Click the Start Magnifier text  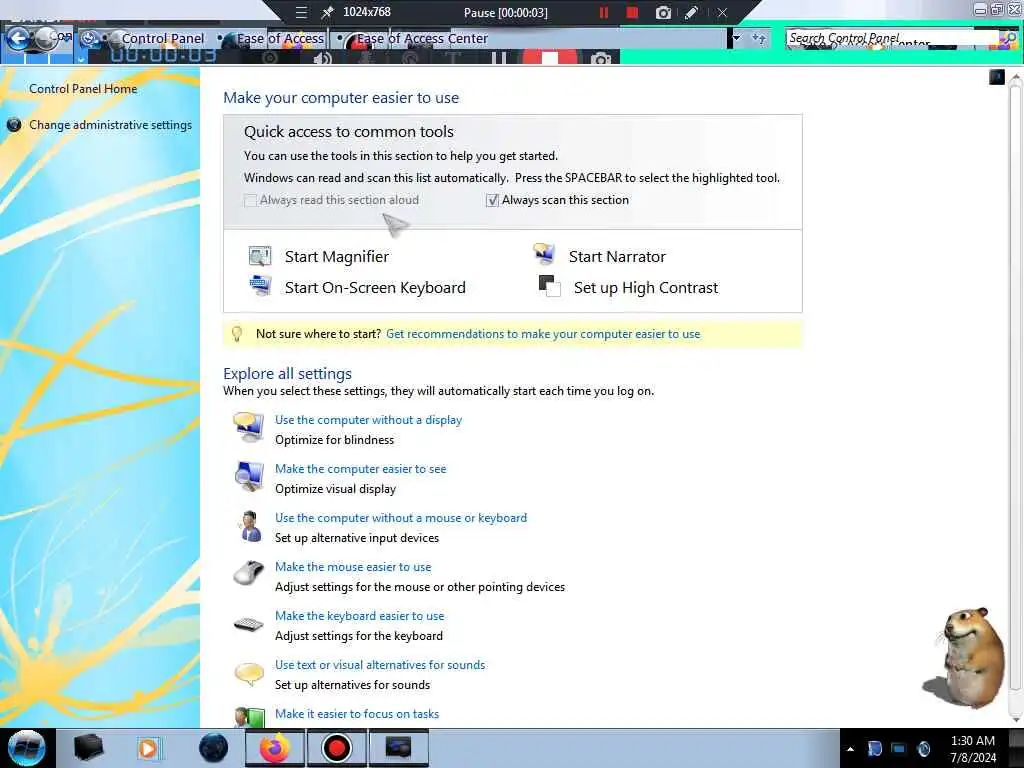click(336, 257)
